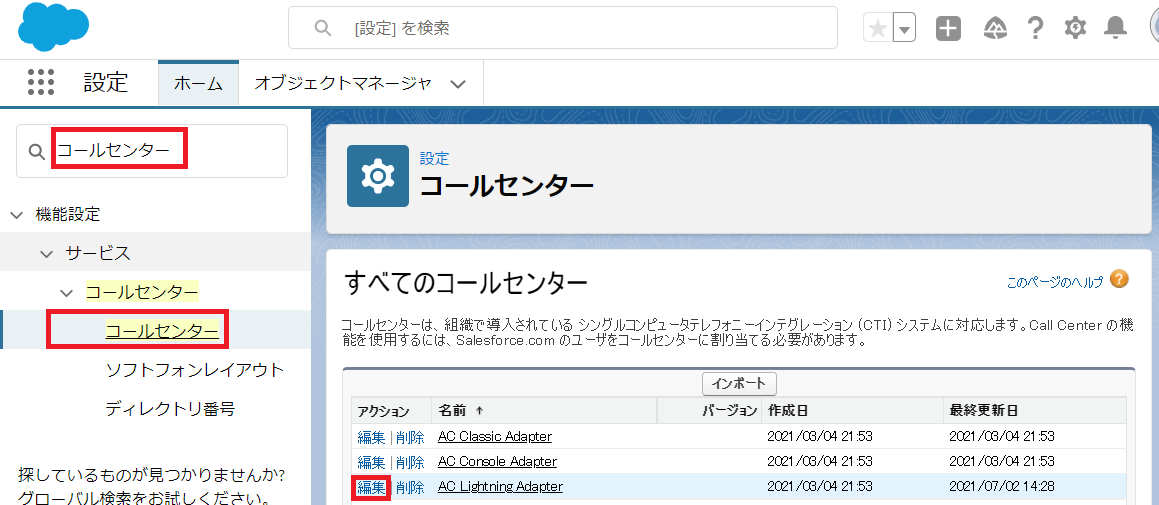Click the アクション column header
The height and width of the screenshot is (505, 1159).
[383, 410]
